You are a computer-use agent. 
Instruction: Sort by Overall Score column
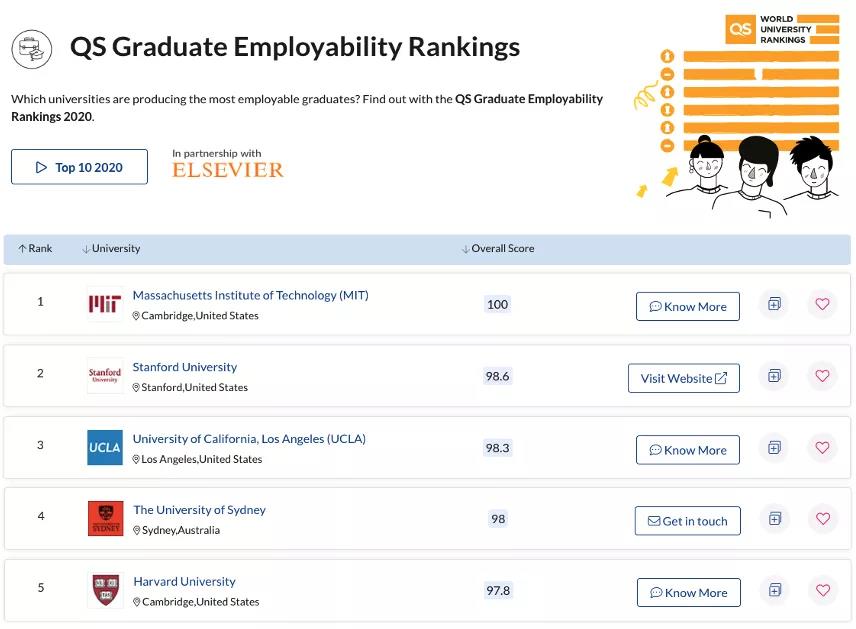pos(498,249)
